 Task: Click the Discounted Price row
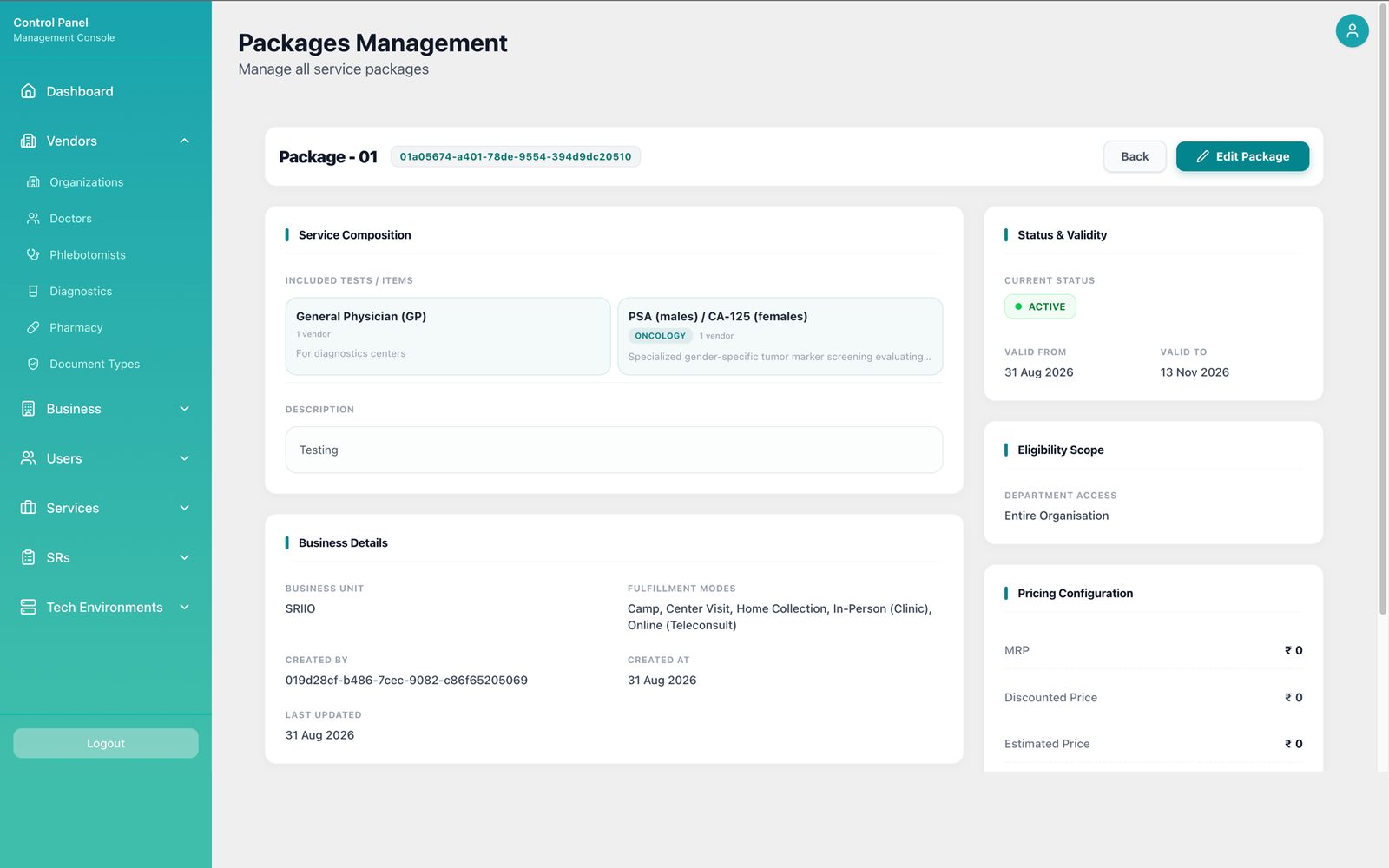tap(1153, 697)
